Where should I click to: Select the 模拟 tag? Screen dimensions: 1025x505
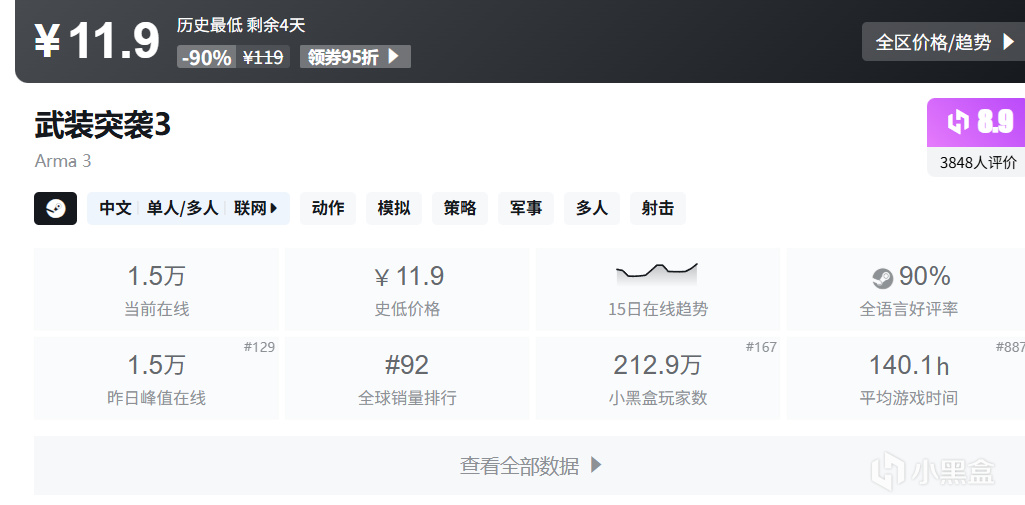394,208
